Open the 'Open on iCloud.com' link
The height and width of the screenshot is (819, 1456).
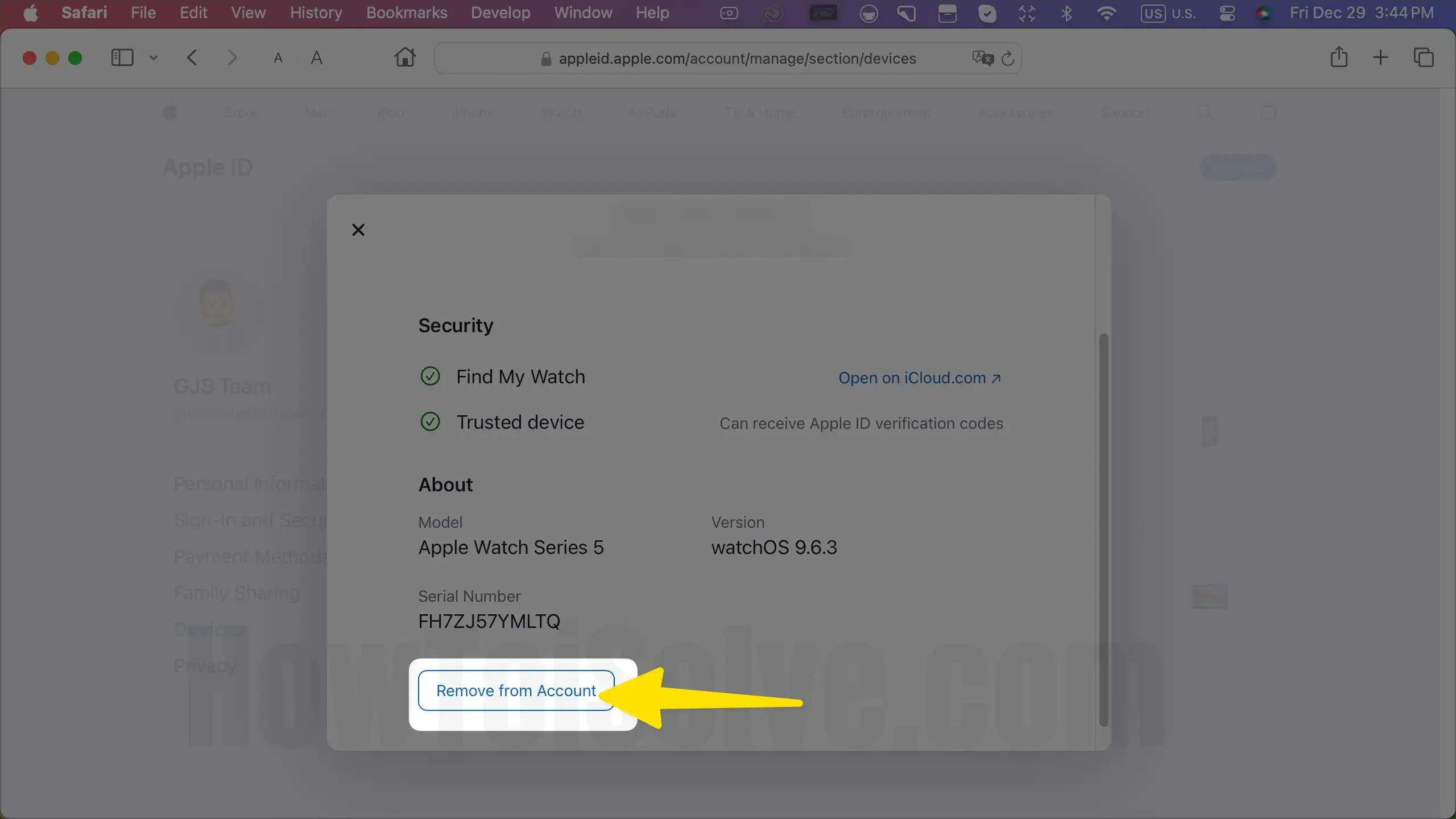pos(919,378)
